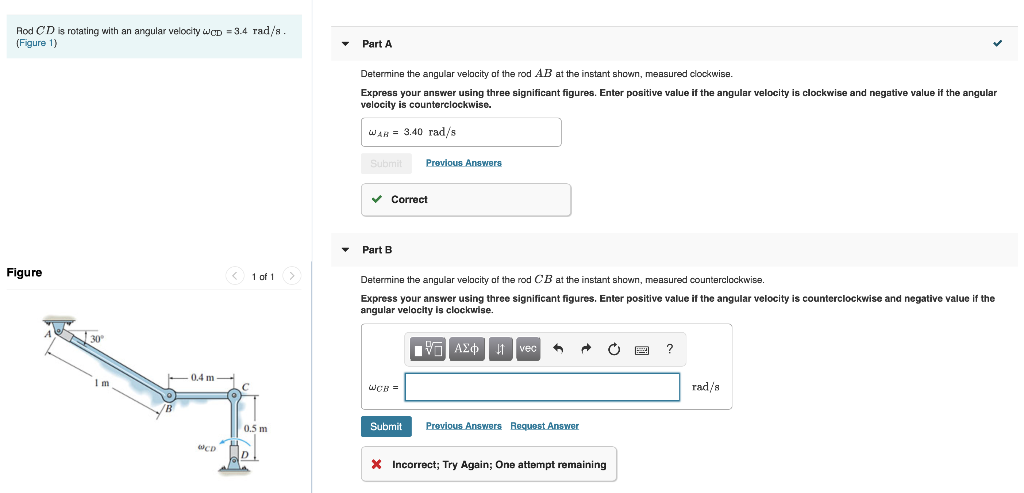This screenshot has width=1024, height=493.
Task: Go to previous figure arrow
Action: pyautogui.click(x=235, y=276)
